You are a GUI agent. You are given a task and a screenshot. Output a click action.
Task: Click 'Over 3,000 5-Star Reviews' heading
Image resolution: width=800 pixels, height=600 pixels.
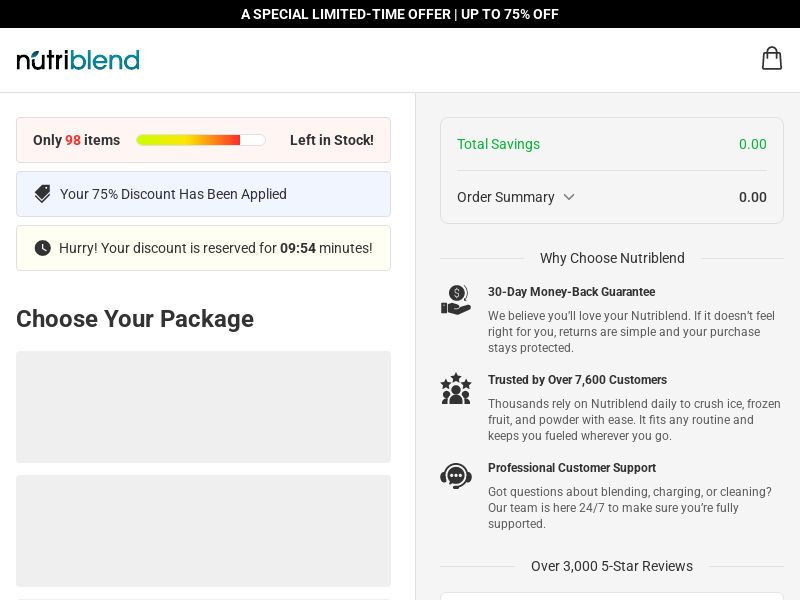click(x=612, y=566)
